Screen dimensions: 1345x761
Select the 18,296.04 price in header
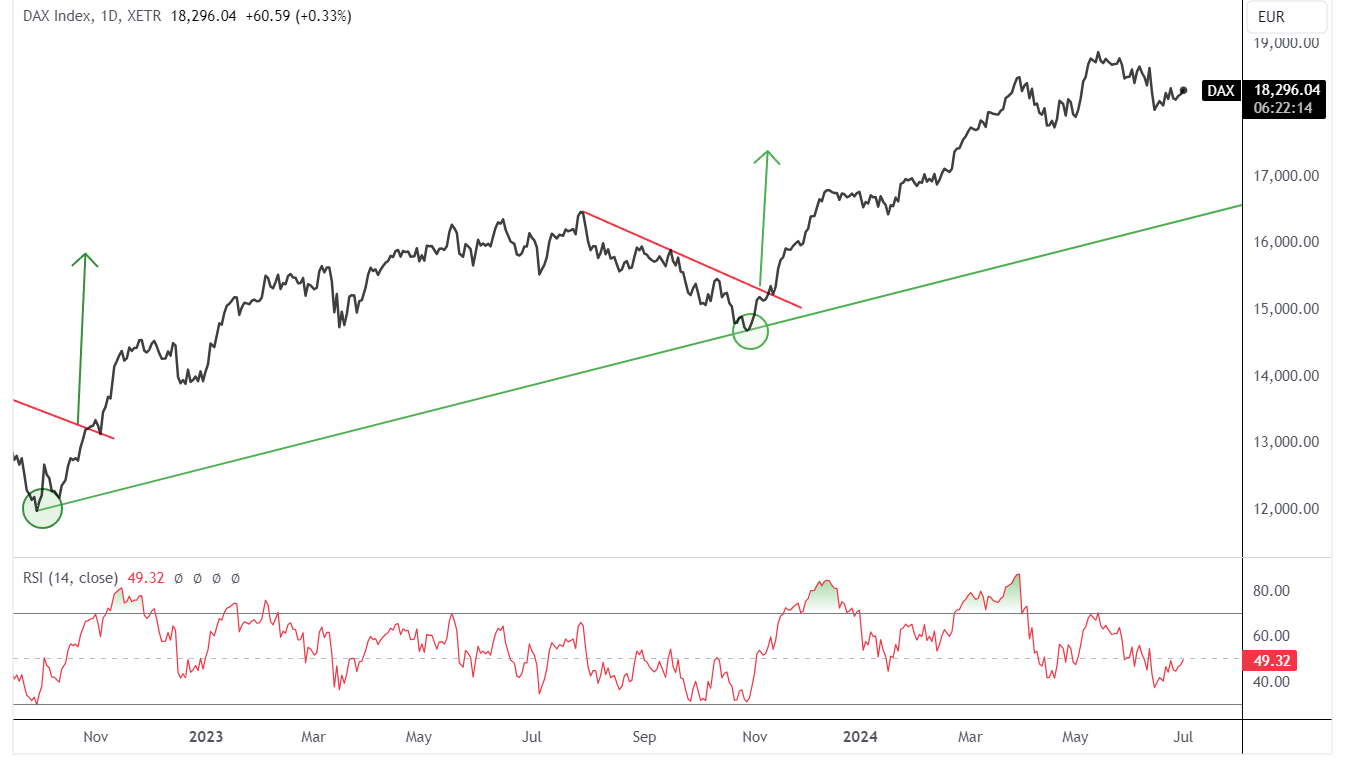coord(203,16)
